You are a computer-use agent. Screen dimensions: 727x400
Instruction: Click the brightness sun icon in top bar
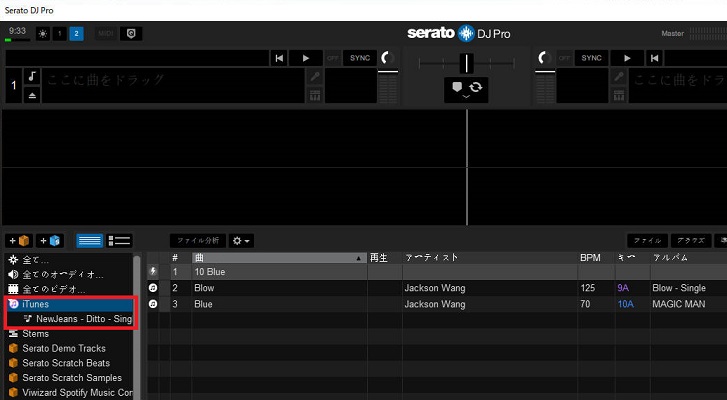(x=43, y=34)
